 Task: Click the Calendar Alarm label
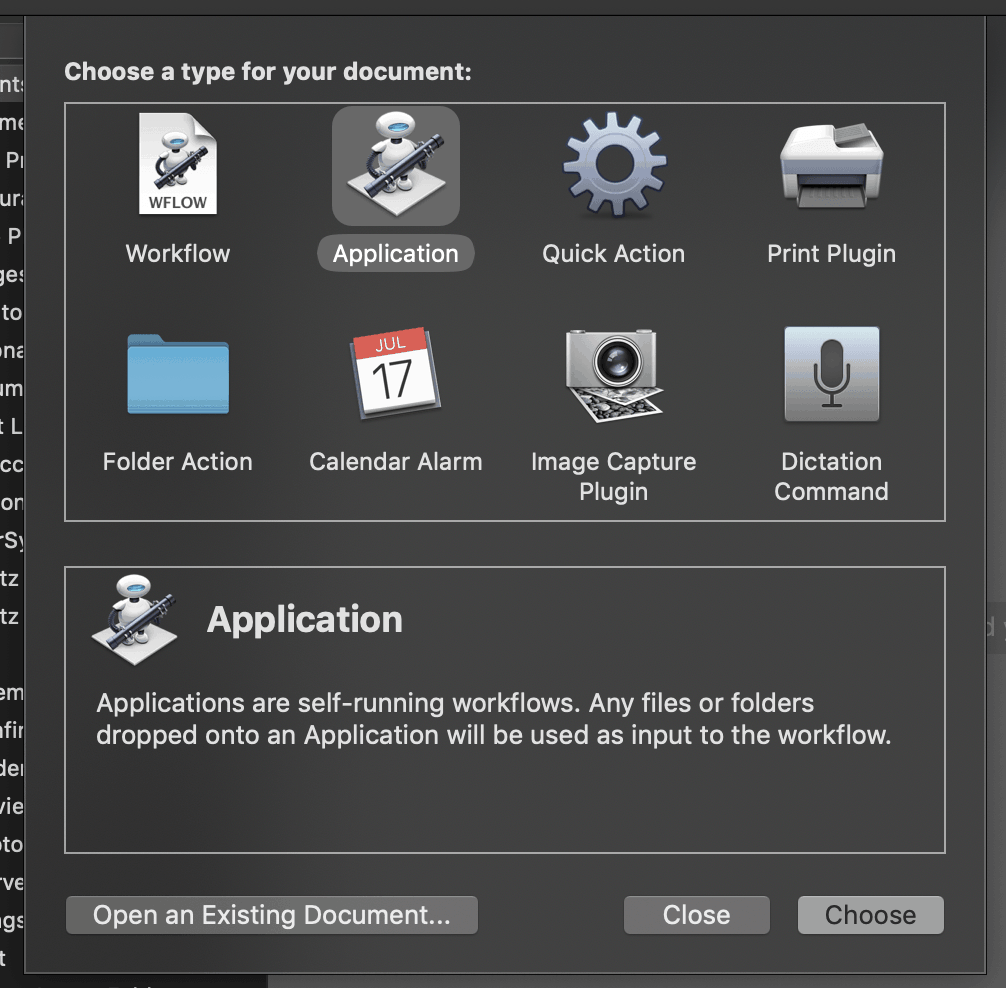(x=396, y=462)
